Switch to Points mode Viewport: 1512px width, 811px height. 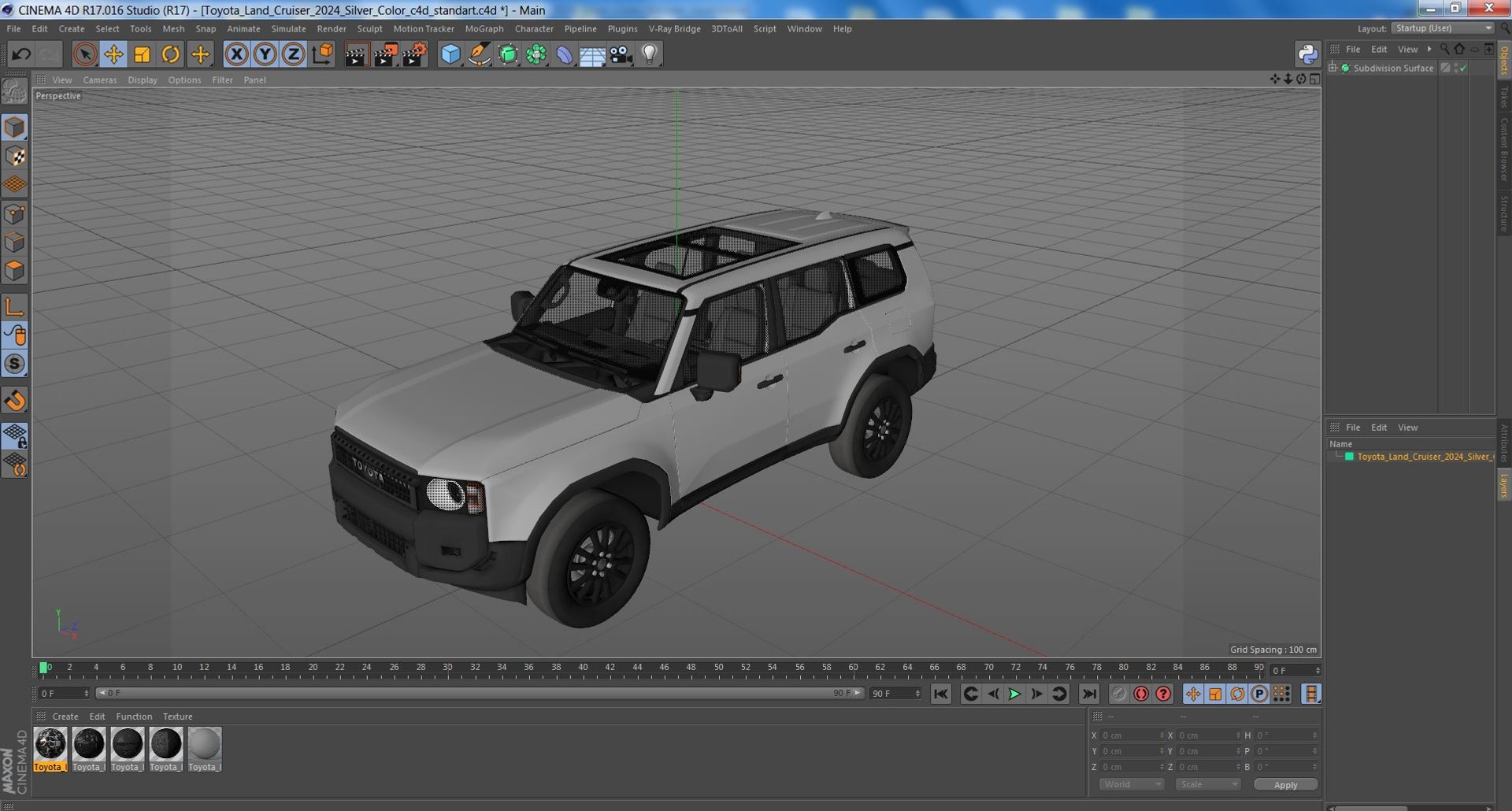(x=14, y=214)
